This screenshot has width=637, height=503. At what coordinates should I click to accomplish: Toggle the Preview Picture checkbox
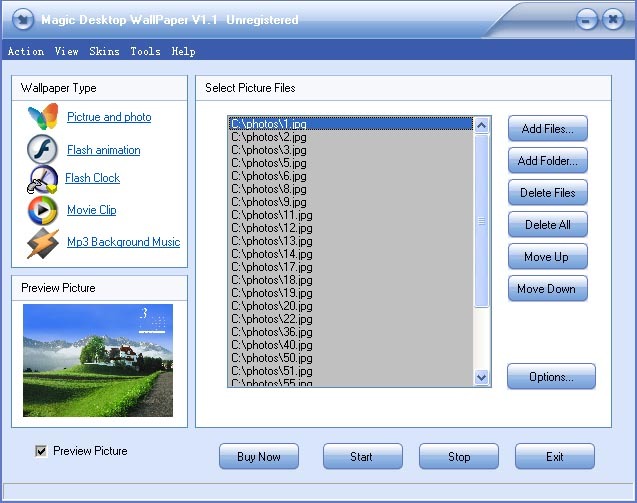[41, 451]
